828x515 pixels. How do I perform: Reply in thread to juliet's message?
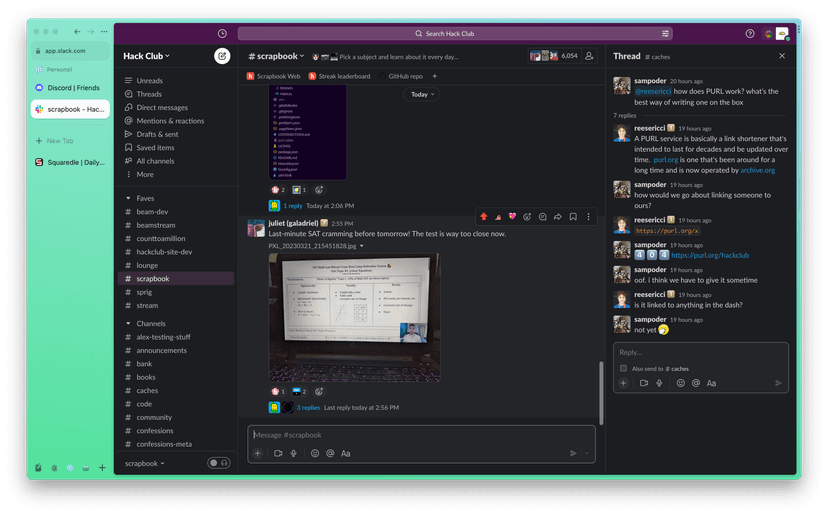click(x=542, y=216)
